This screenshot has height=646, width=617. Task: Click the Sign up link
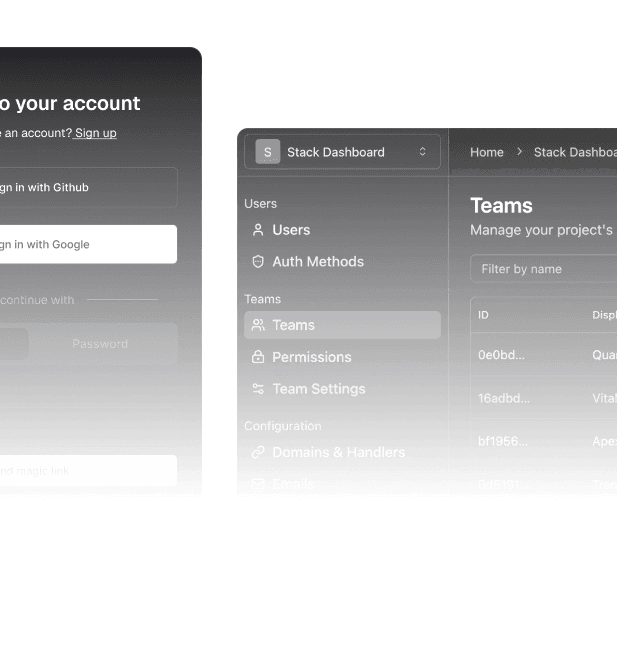tap(96, 133)
